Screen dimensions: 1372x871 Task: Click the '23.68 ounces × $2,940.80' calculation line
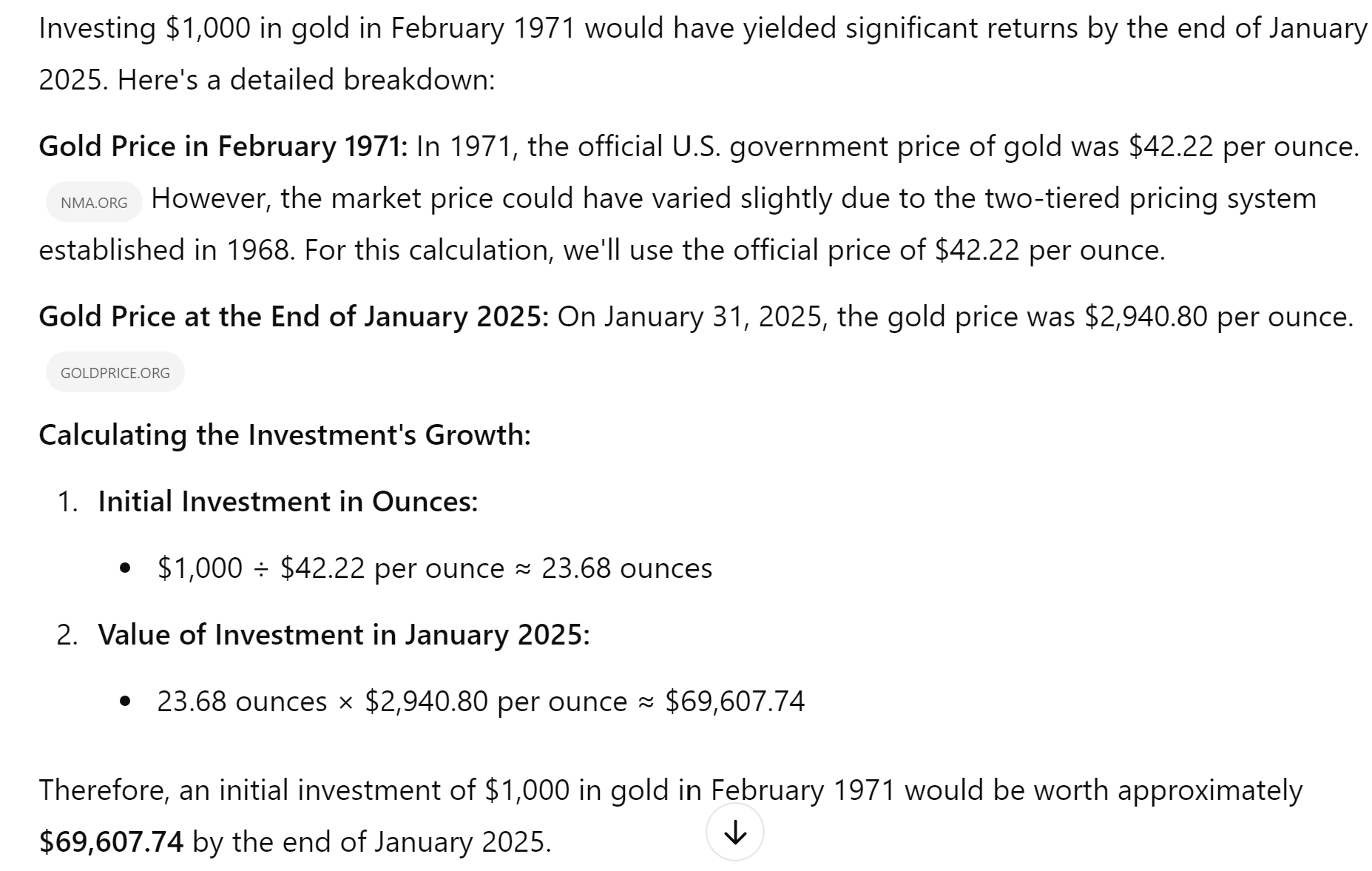point(481,702)
